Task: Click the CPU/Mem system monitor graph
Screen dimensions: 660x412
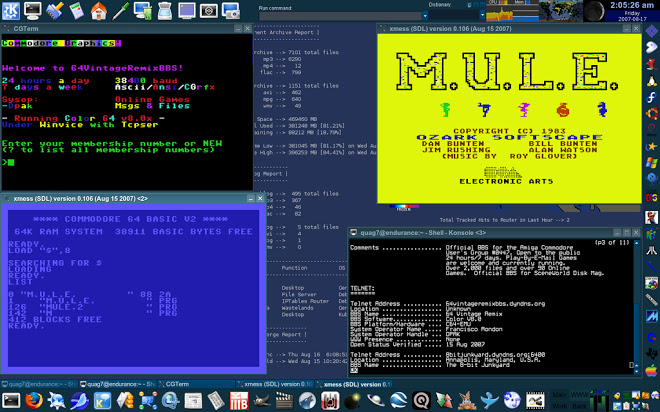Action: point(512,11)
